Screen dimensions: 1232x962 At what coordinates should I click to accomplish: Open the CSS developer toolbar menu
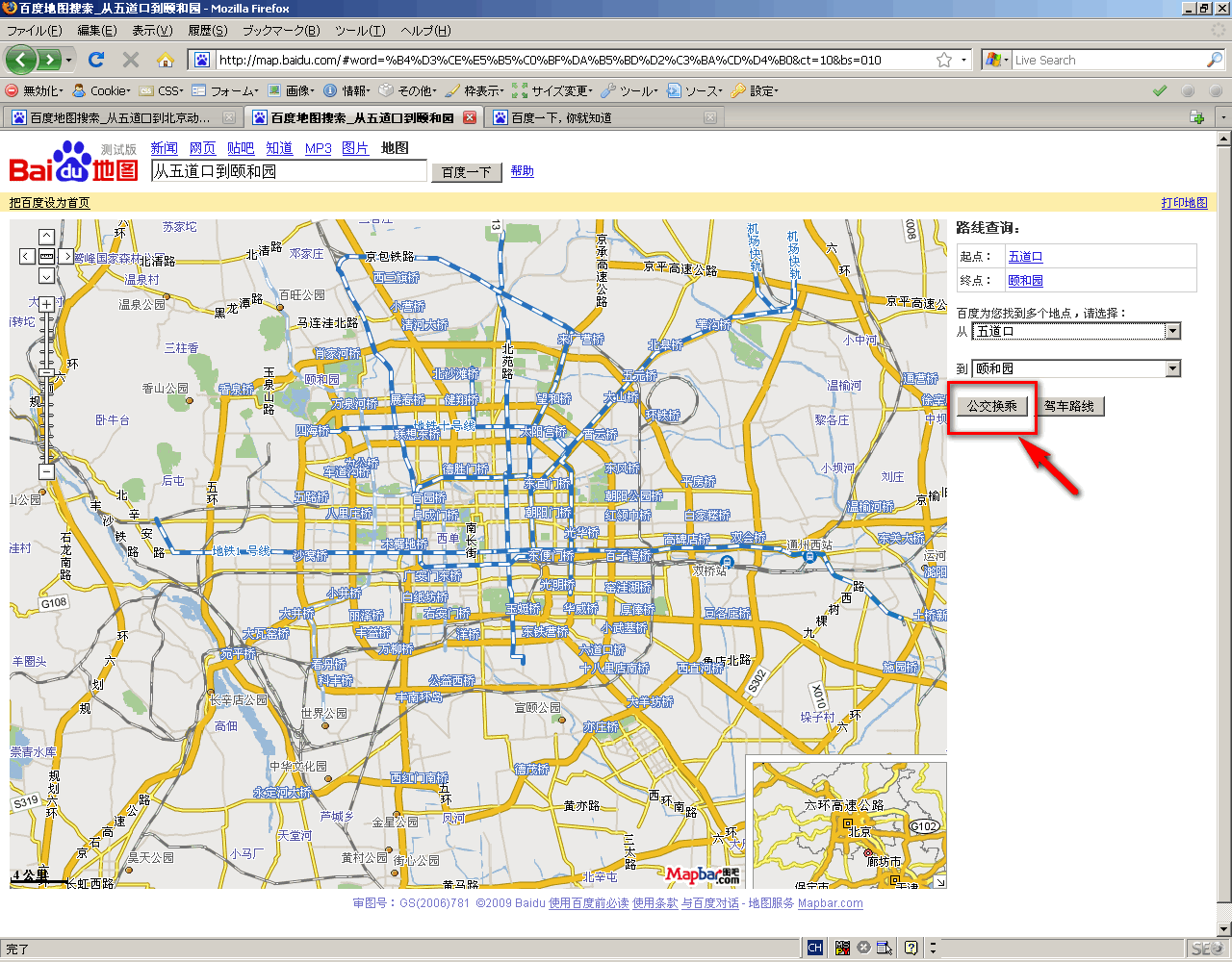[162, 90]
